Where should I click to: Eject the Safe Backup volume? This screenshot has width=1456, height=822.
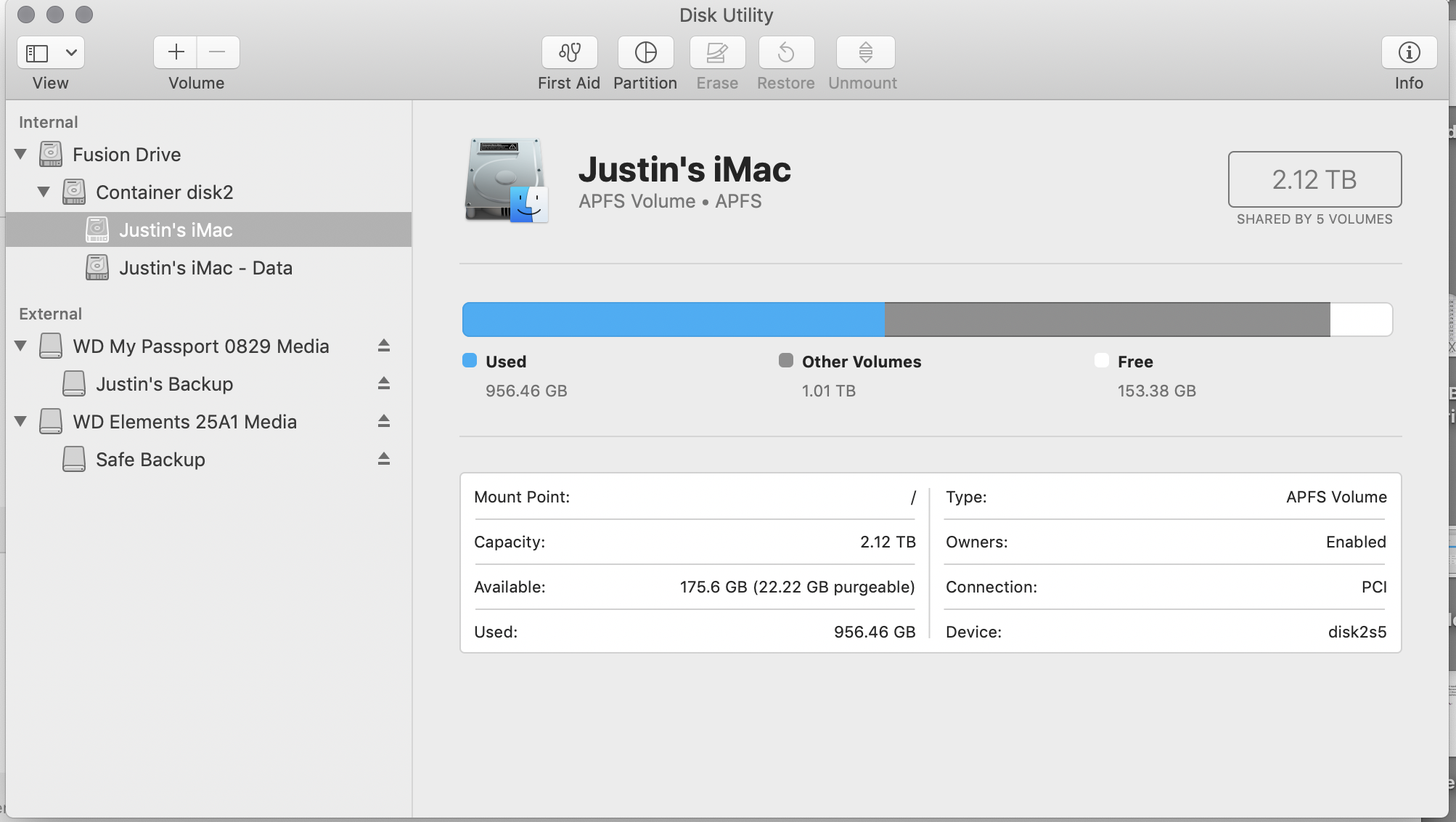click(383, 458)
